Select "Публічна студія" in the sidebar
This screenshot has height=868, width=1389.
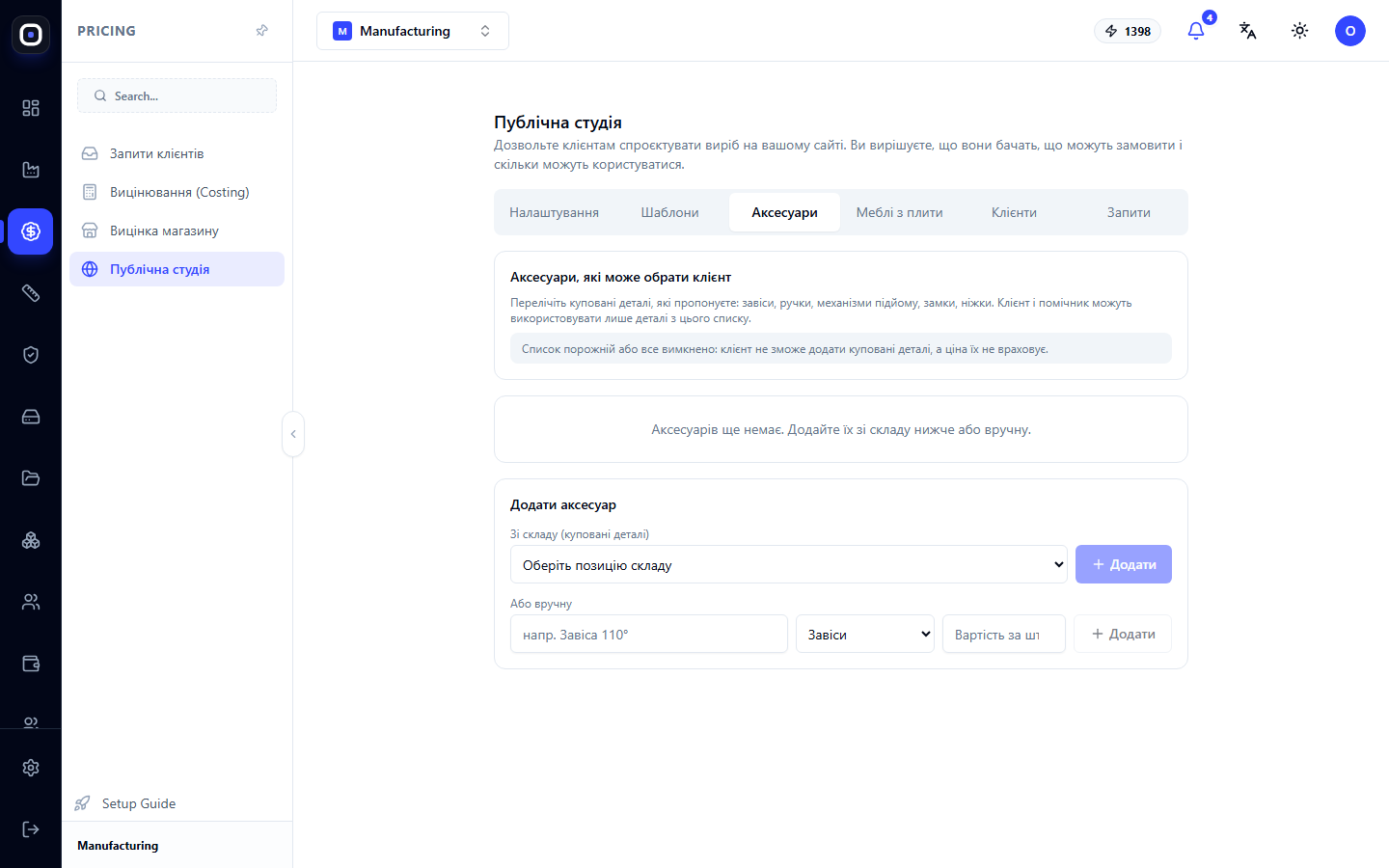[x=177, y=269]
